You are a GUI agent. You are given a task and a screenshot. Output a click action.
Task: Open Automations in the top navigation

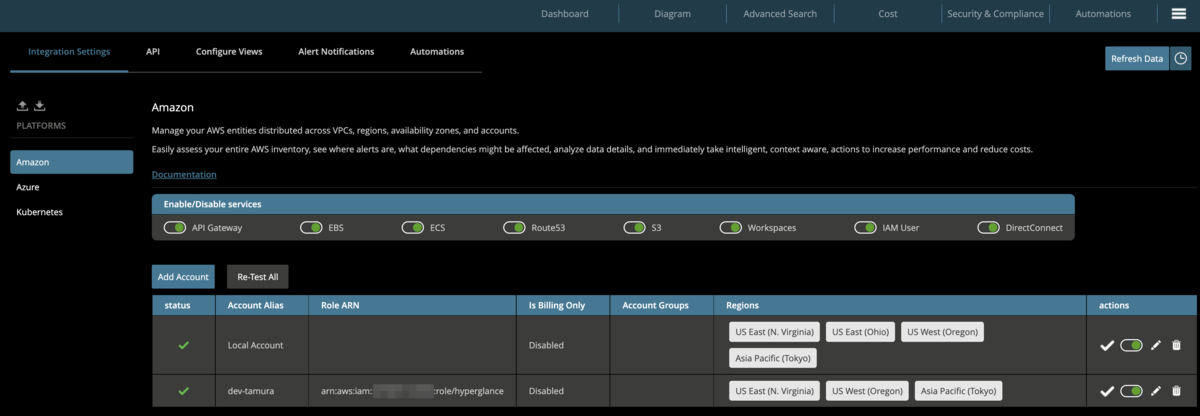tap(1103, 14)
